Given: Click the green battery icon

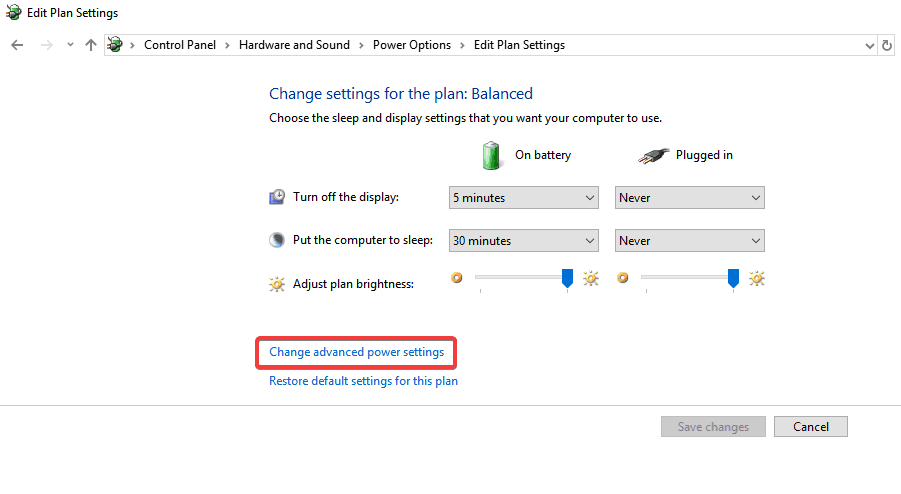Looking at the screenshot, I should [x=490, y=155].
